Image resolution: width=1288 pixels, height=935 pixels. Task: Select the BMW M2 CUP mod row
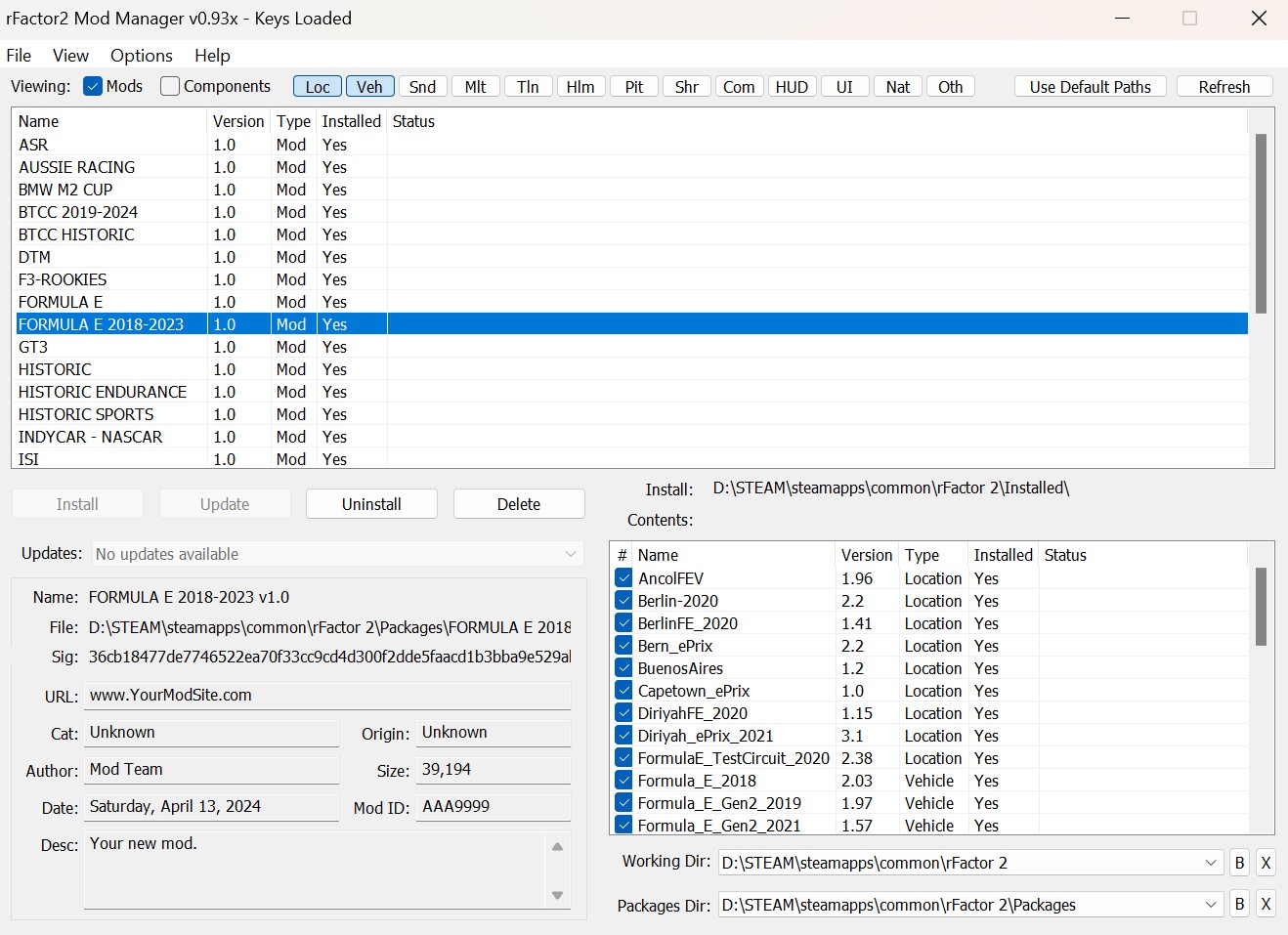pyautogui.click(x=631, y=190)
